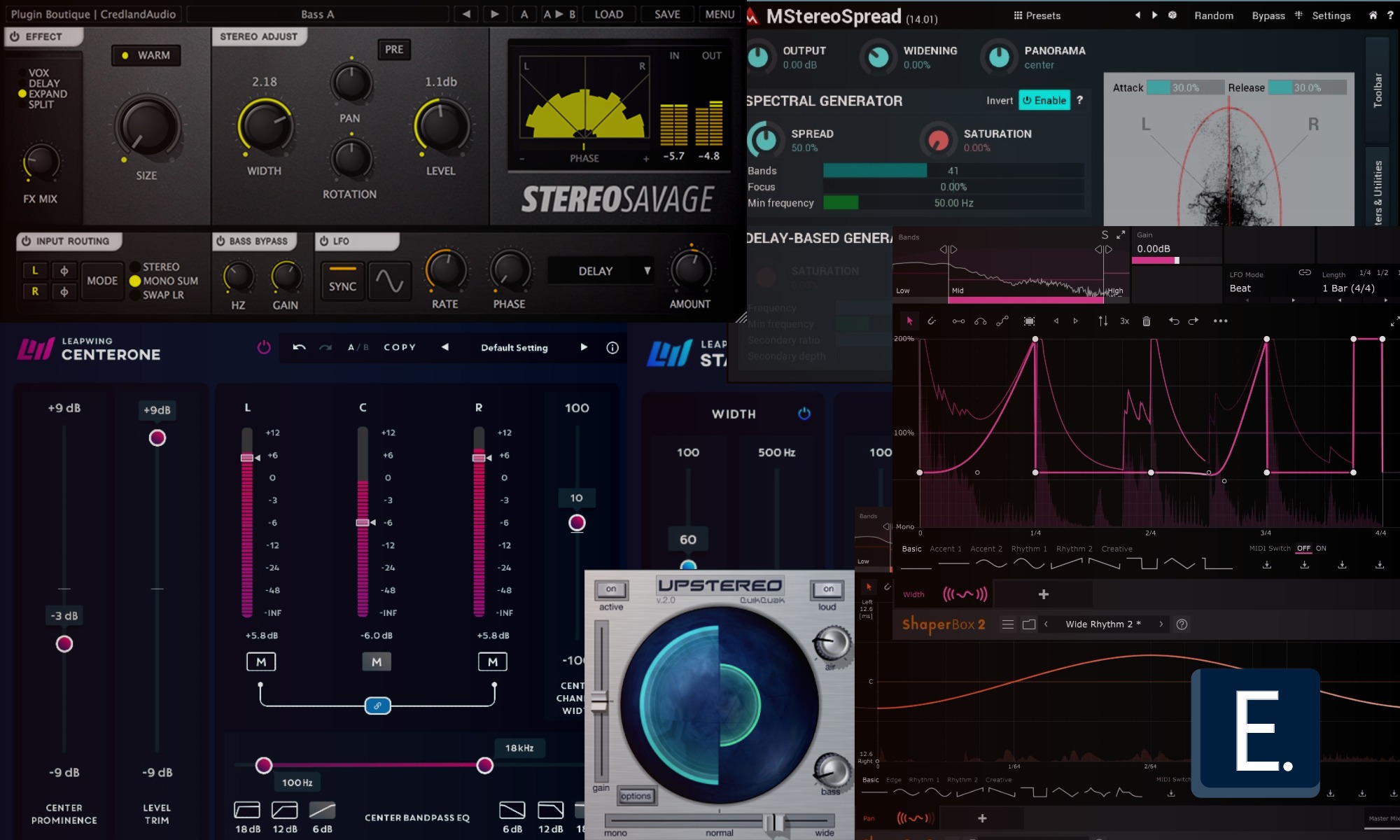Select the Basic wave preset tab
Screen dimensions: 1400x840
tap(911, 549)
